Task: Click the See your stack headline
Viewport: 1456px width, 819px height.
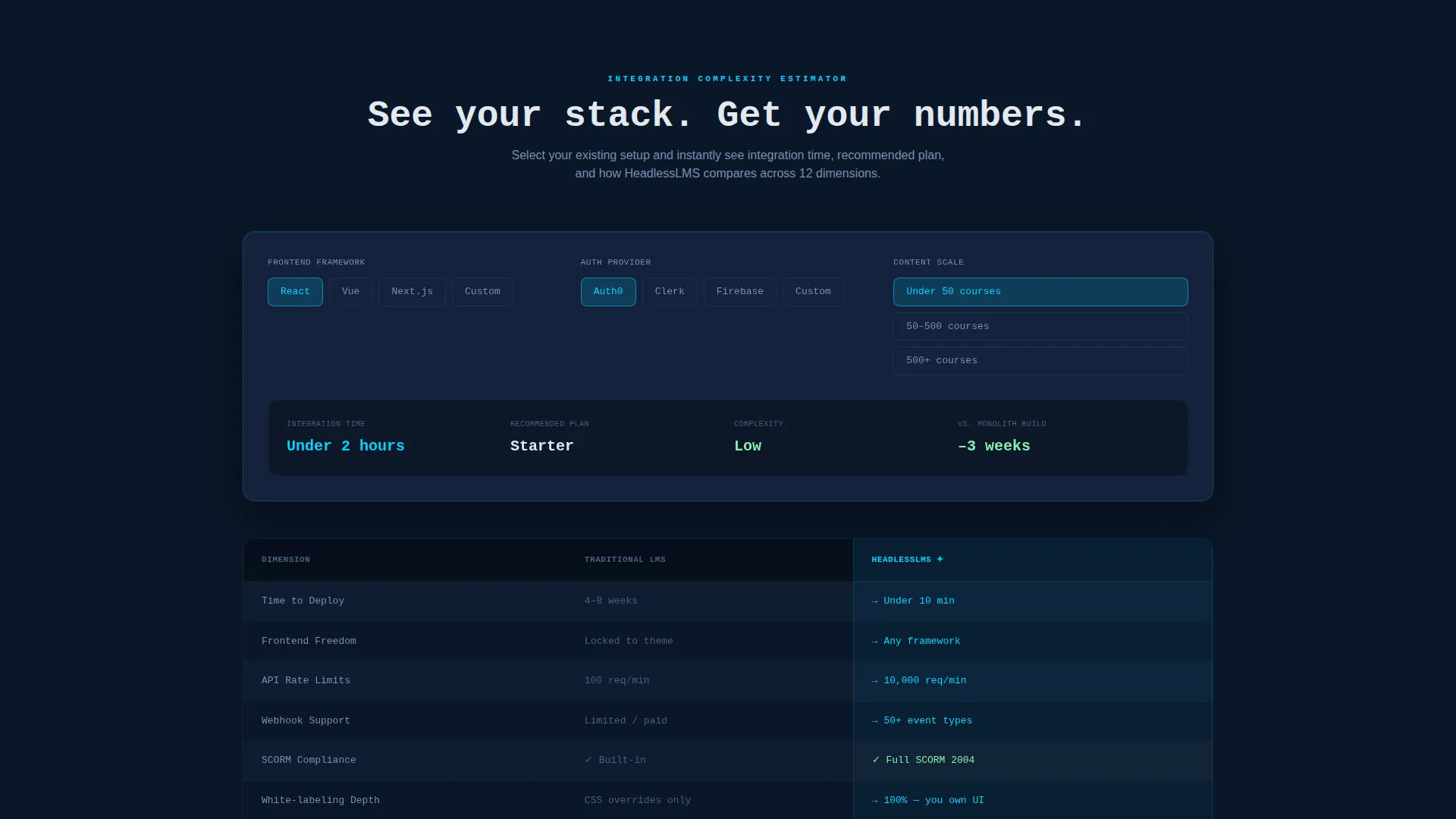Action: point(727,115)
